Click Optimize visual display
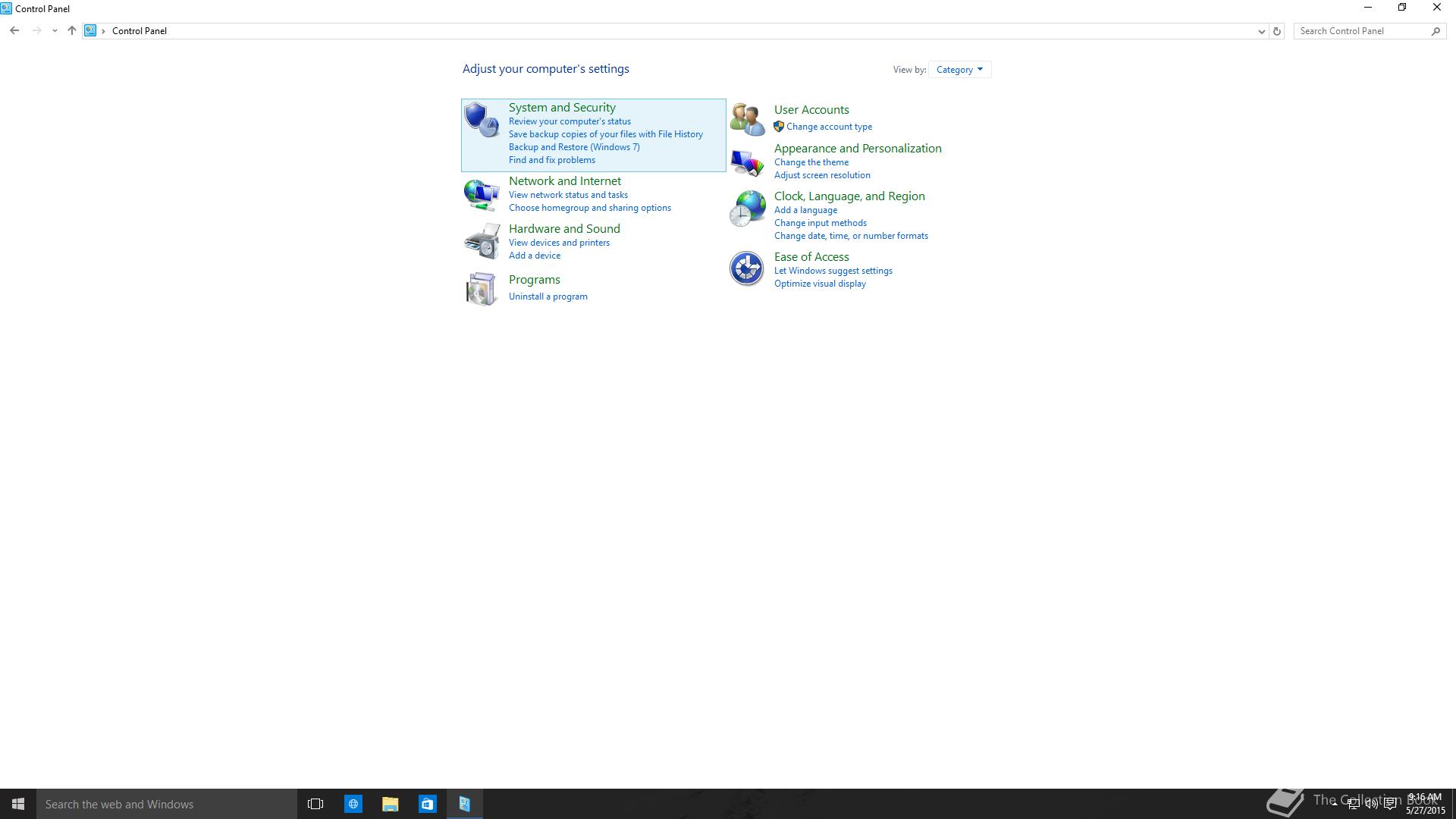The width and height of the screenshot is (1456, 819). pyautogui.click(x=820, y=284)
